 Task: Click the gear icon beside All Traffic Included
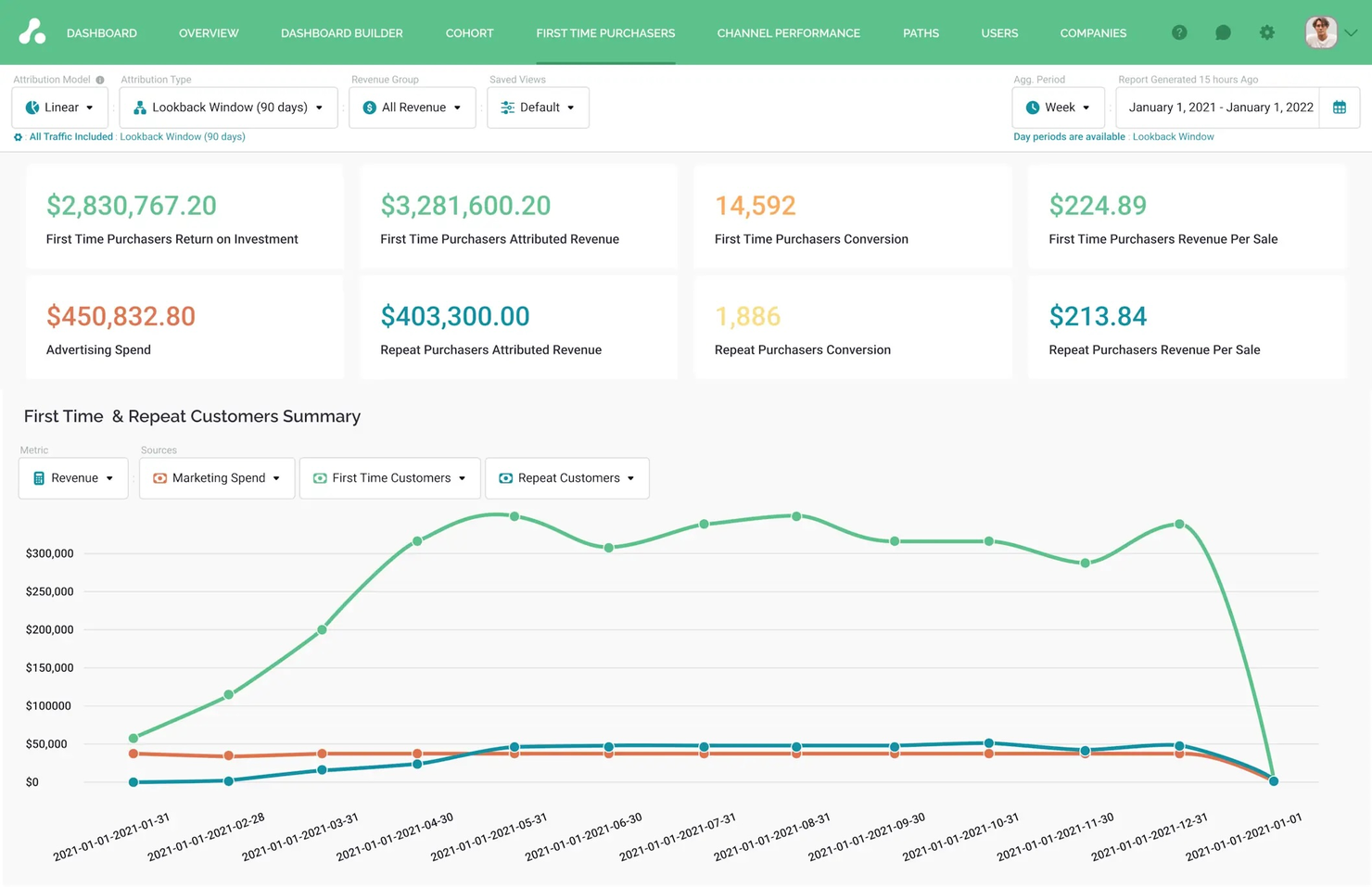(18, 136)
